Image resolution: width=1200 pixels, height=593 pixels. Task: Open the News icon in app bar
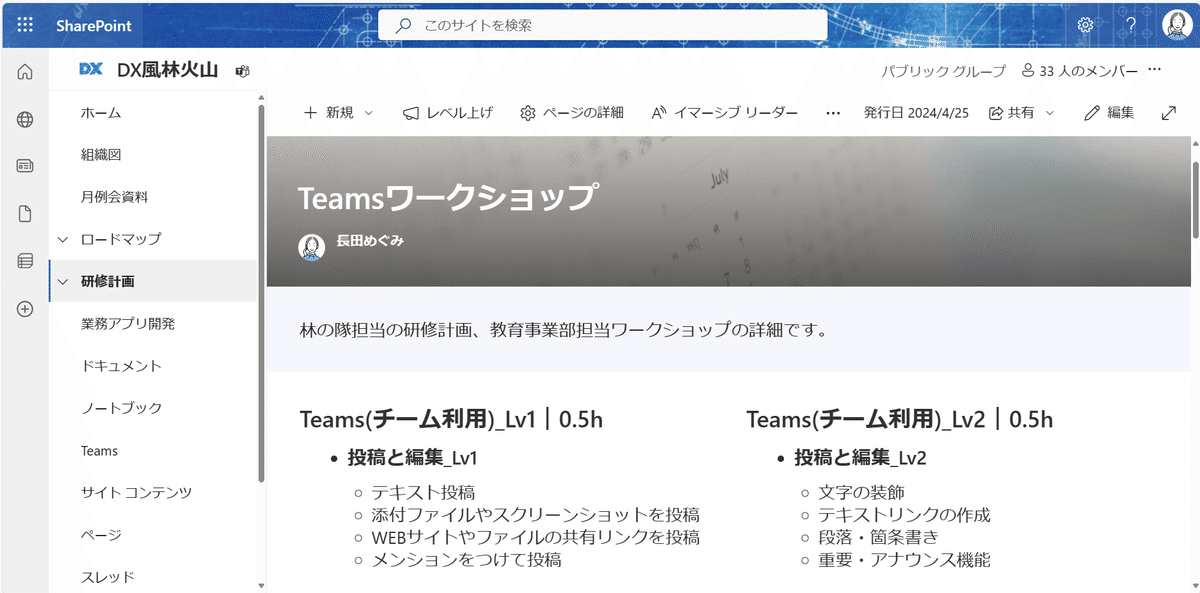coord(25,166)
